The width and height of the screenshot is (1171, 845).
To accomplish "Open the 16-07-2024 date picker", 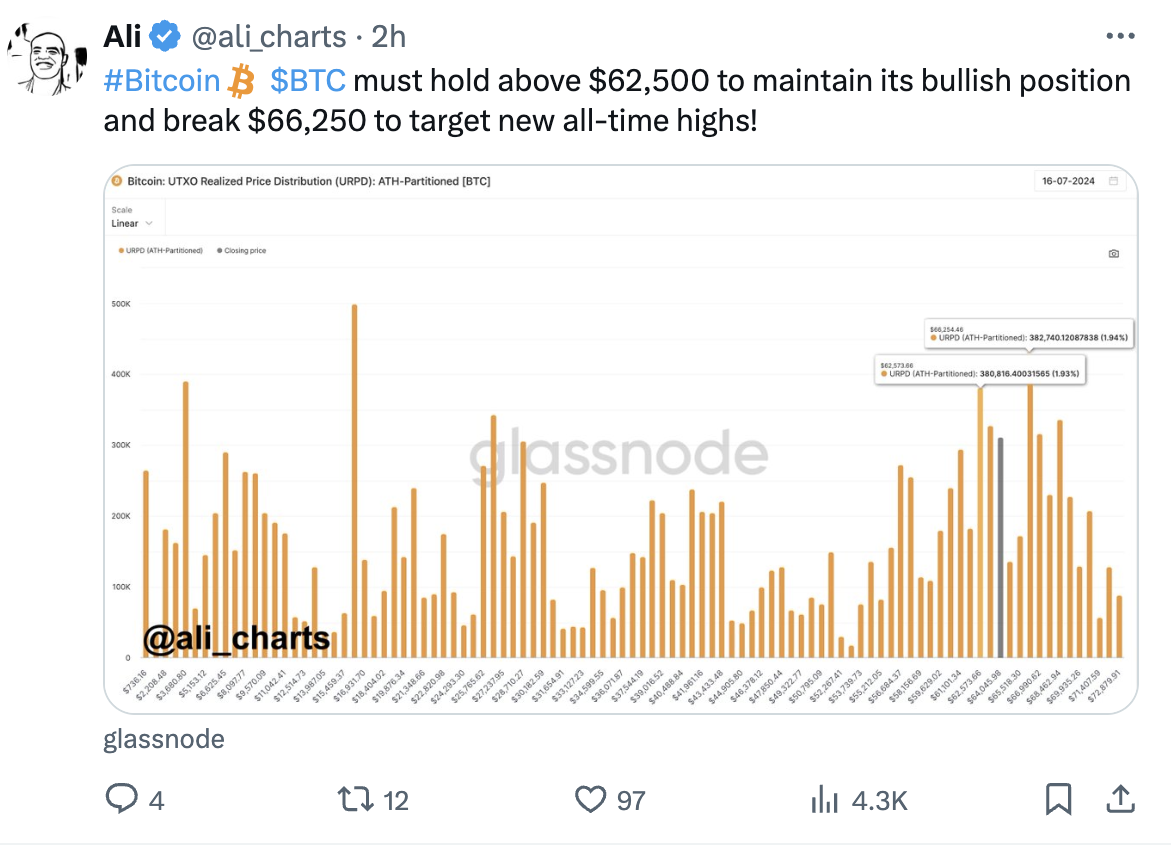I will (x=1080, y=181).
